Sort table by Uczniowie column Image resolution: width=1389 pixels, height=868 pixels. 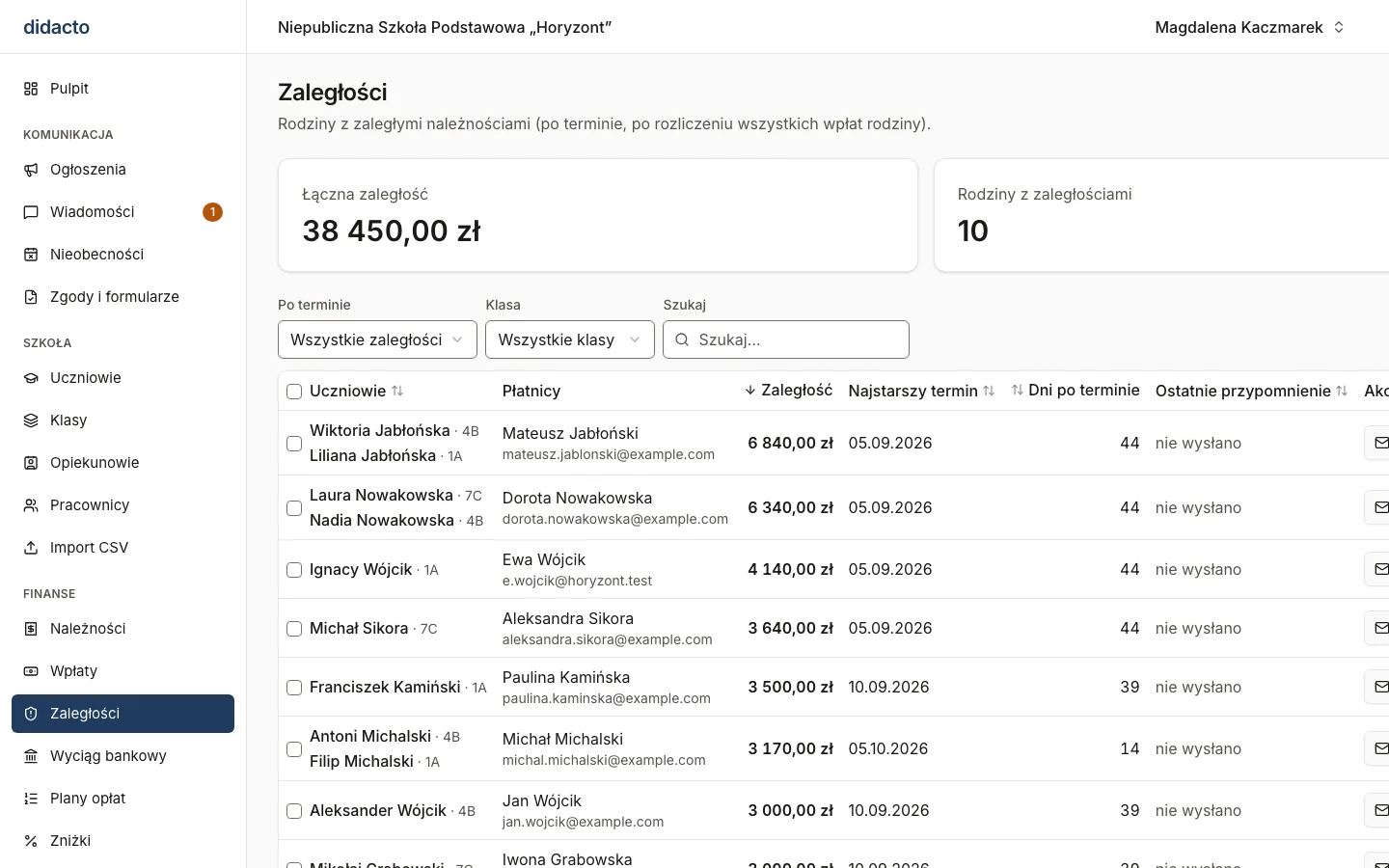[x=357, y=391]
